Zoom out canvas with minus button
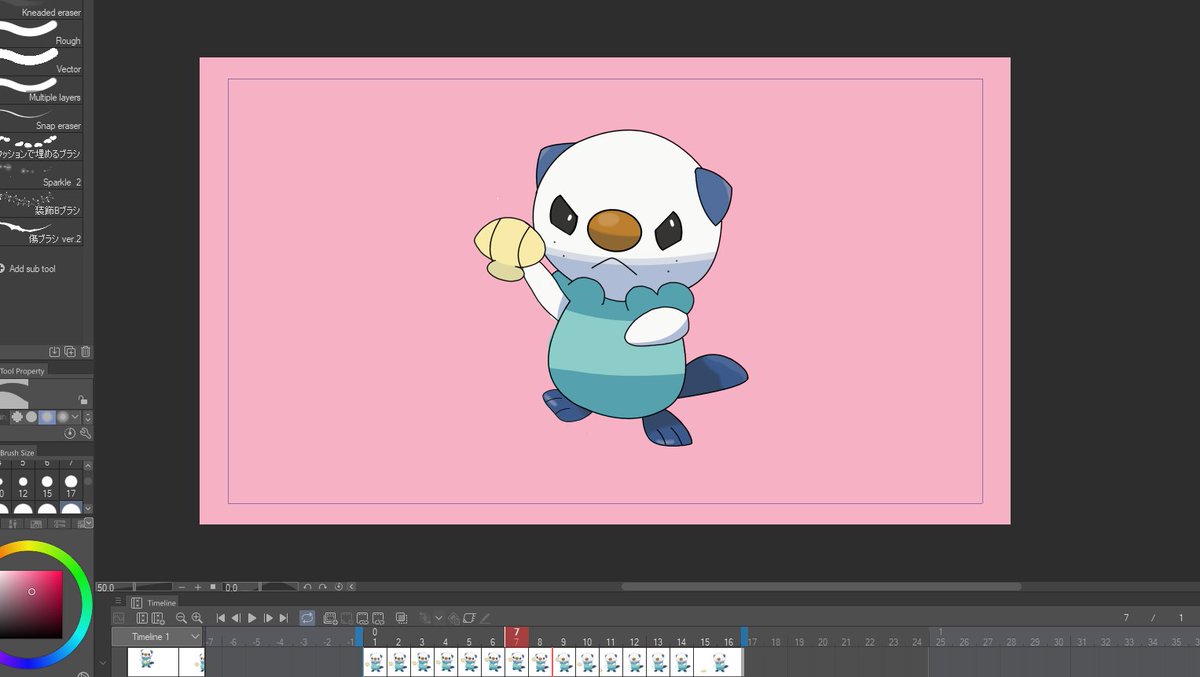This screenshot has width=1200, height=677. click(182, 587)
